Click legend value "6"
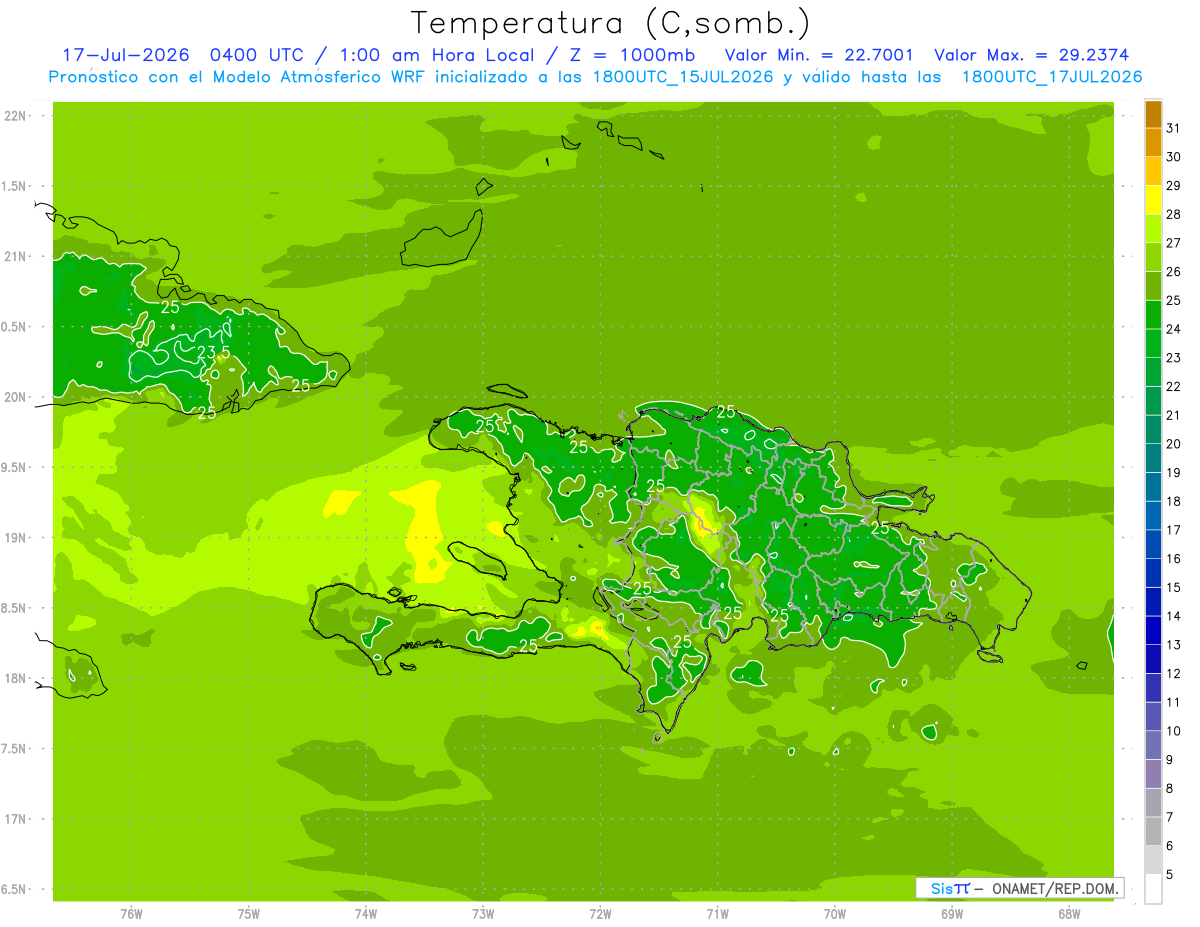Image resolution: width=1200 pixels, height=927 pixels. [1170, 846]
